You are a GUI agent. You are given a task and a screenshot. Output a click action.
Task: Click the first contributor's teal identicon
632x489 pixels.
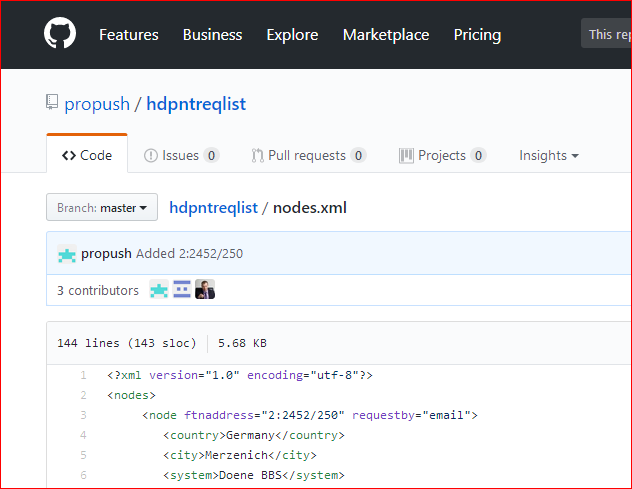click(x=159, y=289)
